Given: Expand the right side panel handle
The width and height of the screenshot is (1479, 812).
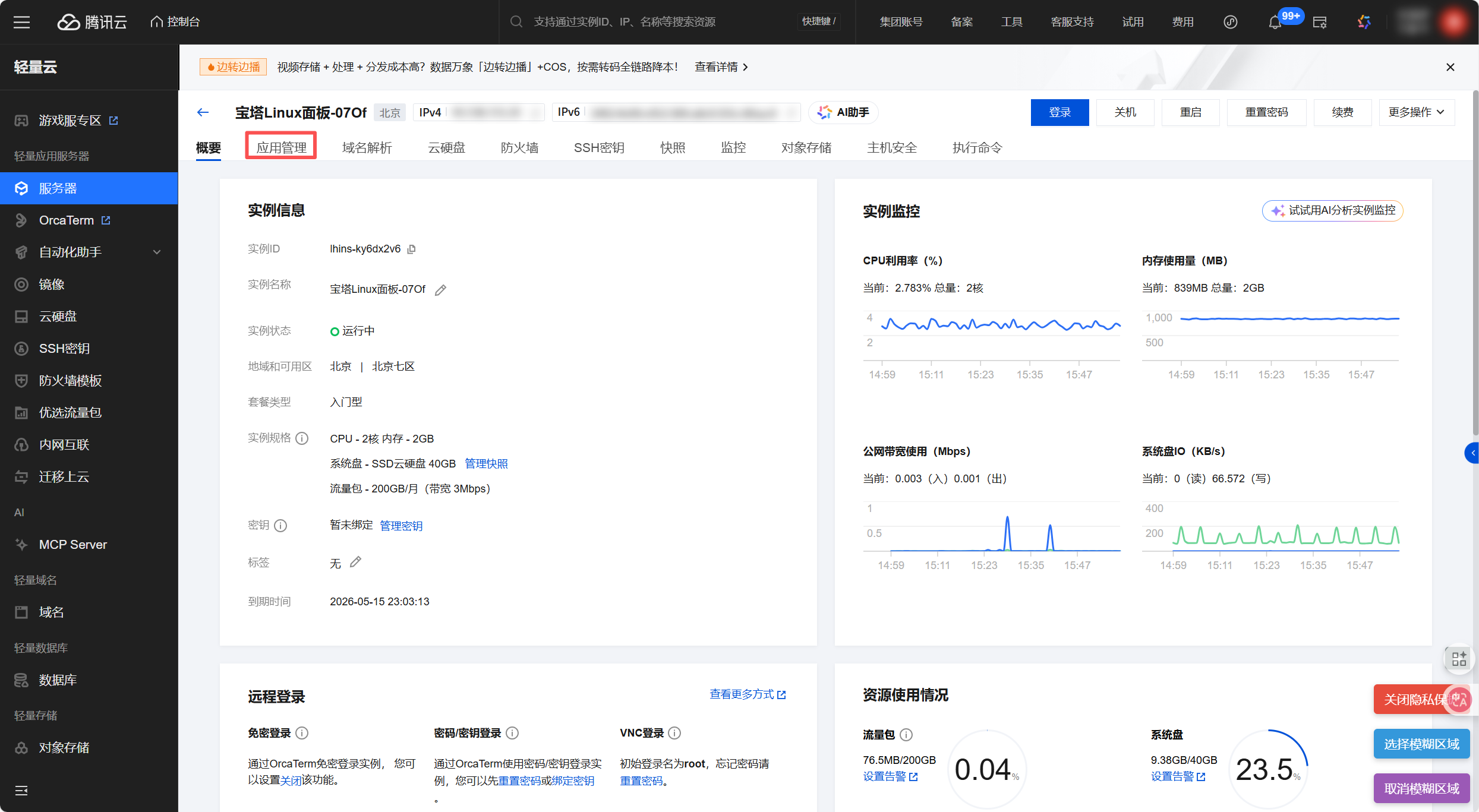Looking at the screenshot, I should point(1472,453).
